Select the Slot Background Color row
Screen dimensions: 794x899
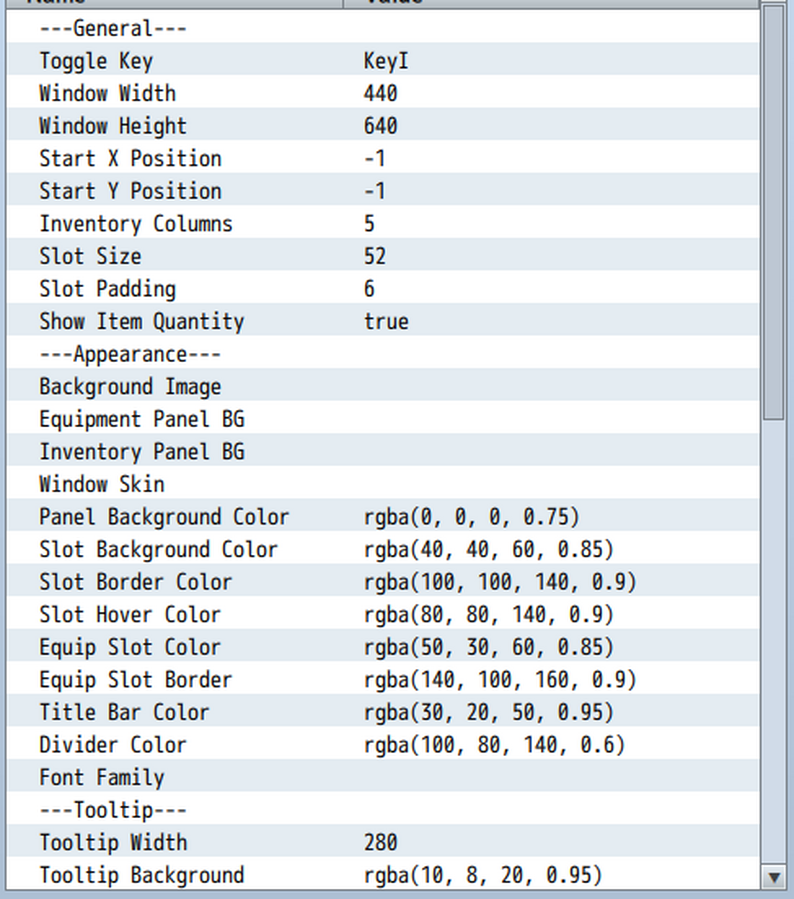click(x=383, y=549)
